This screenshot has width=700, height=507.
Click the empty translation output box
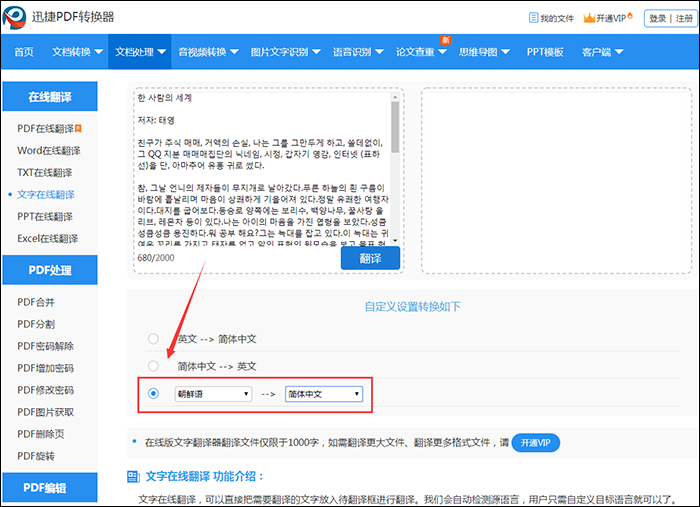[x=556, y=180]
